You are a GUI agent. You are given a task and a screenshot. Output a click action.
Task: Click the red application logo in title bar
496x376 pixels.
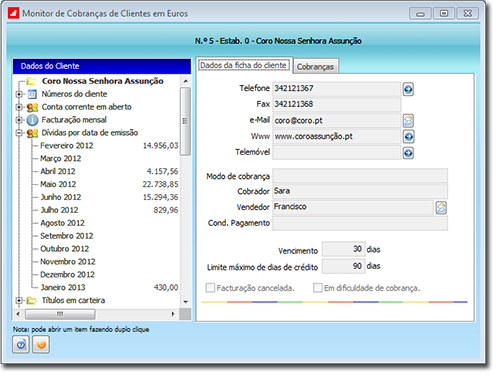(x=14, y=14)
